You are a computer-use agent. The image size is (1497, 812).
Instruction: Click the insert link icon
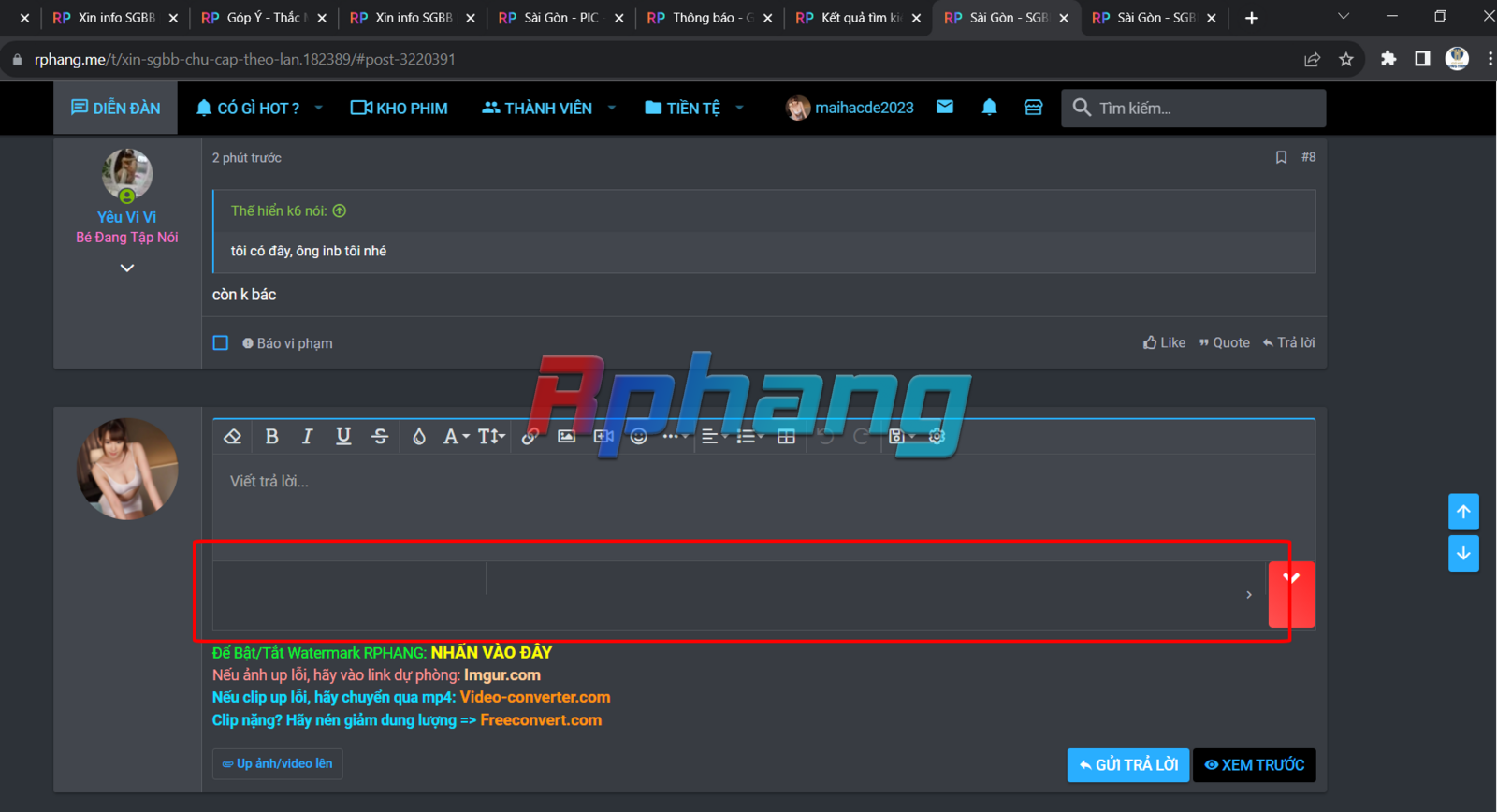530,436
